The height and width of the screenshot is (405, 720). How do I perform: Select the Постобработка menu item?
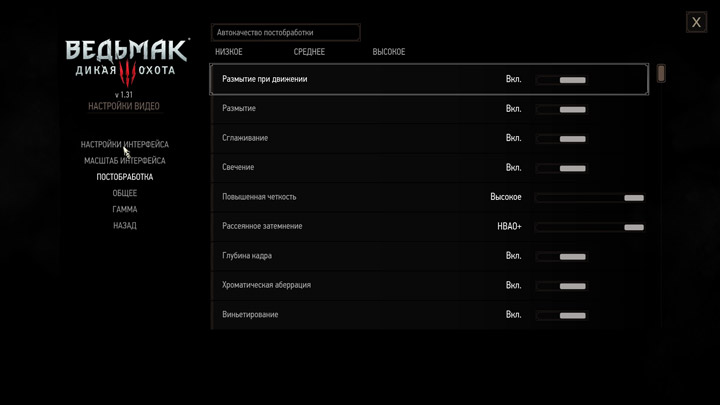[125, 177]
